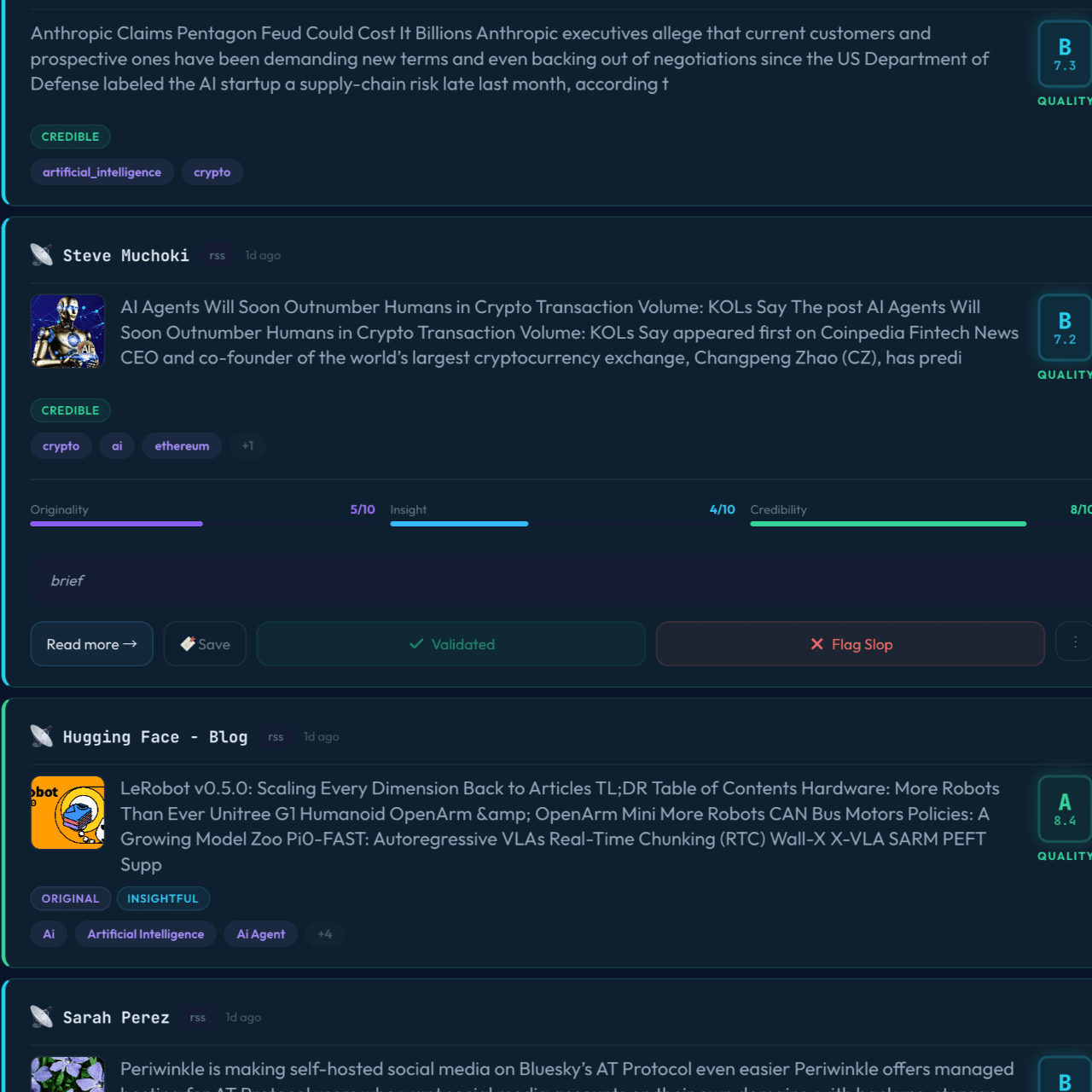Filter by the ethereum tag
Image resolution: width=1092 pixels, height=1092 pixels.
pos(182,445)
